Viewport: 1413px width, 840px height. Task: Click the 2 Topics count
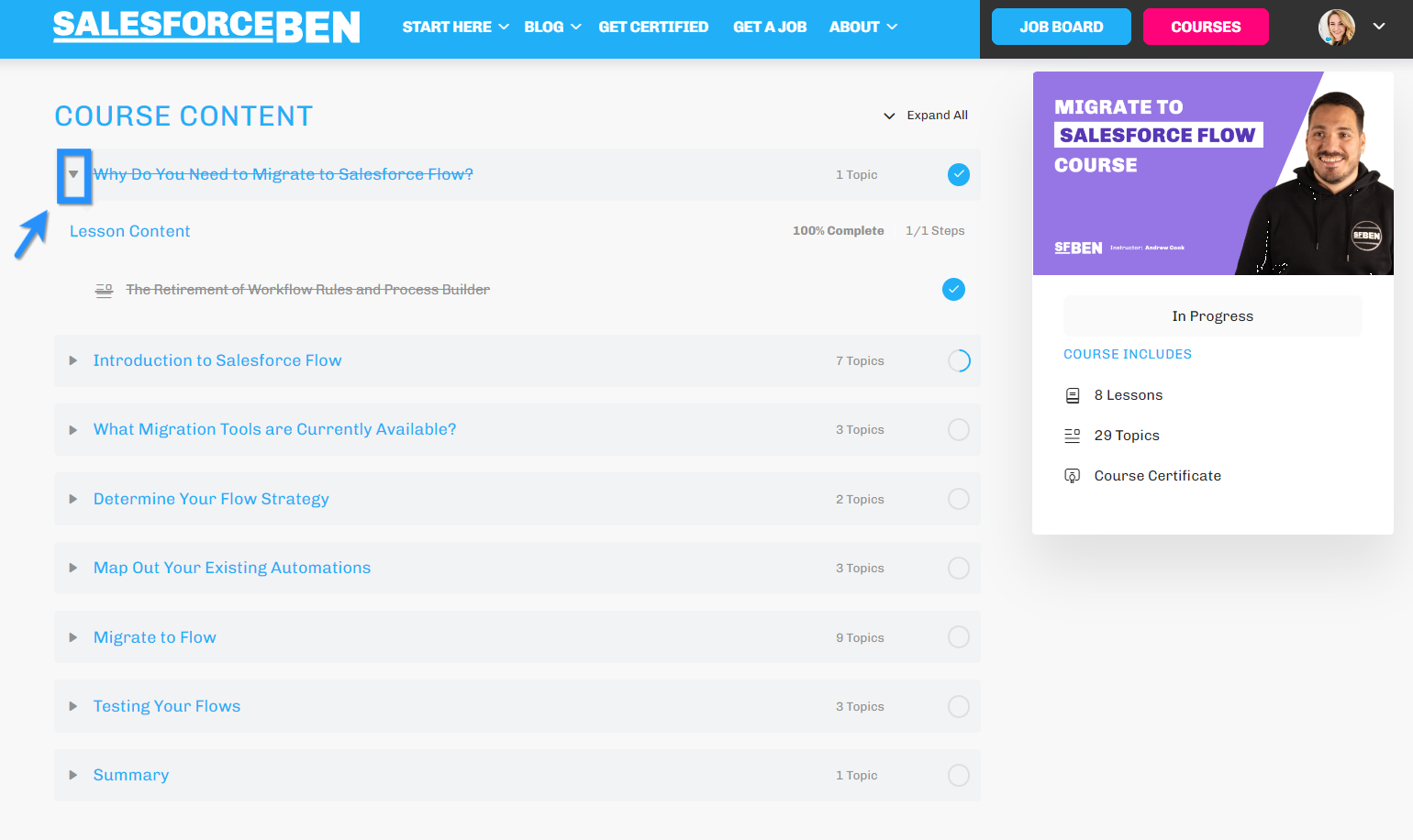(x=860, y=500)
